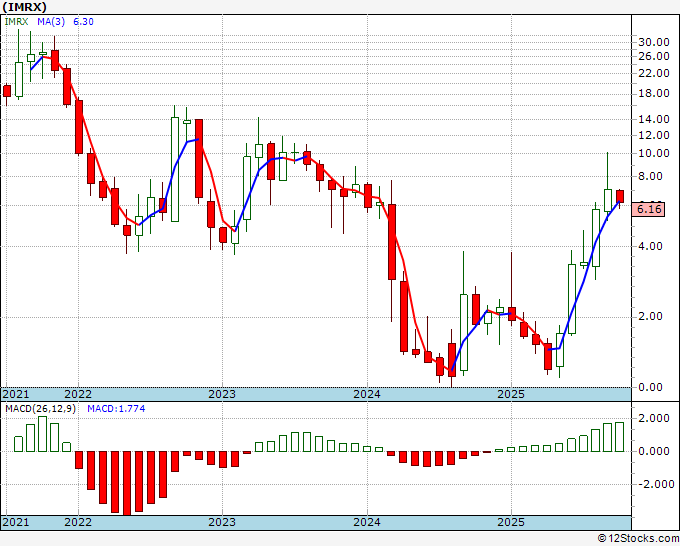Screen dimensions: 680x546
Task: Click the MACD:1.774 value label
Action: click(x=116, y=409)
